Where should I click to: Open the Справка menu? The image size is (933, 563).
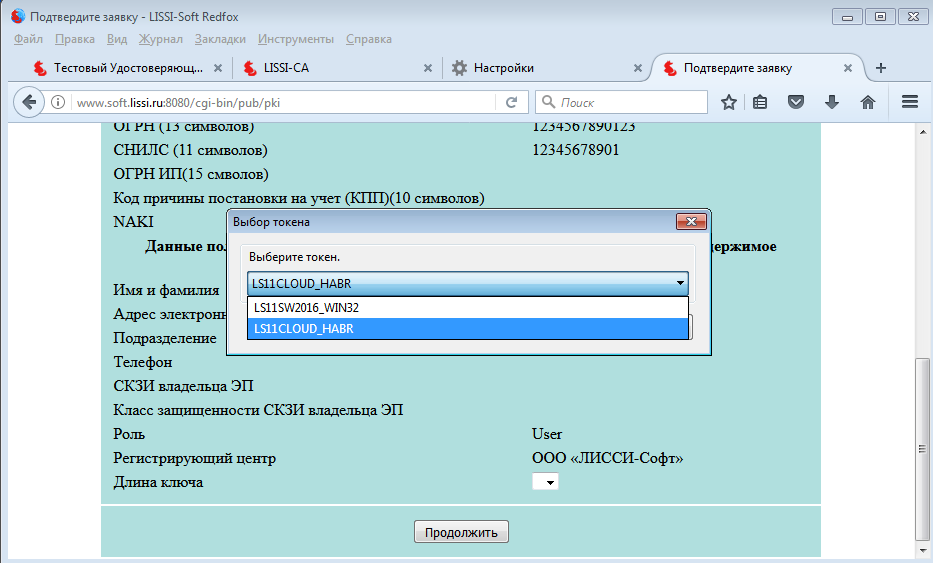[369, 39]
